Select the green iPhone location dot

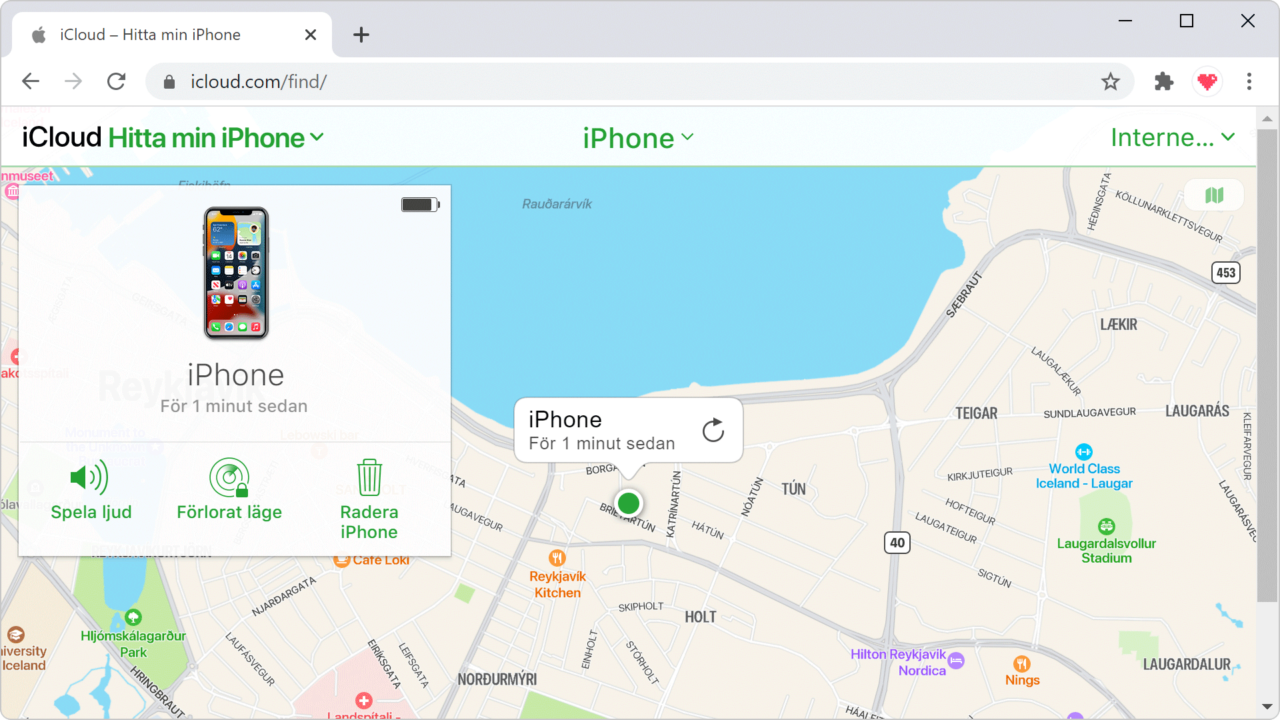[x=628, y=503]
